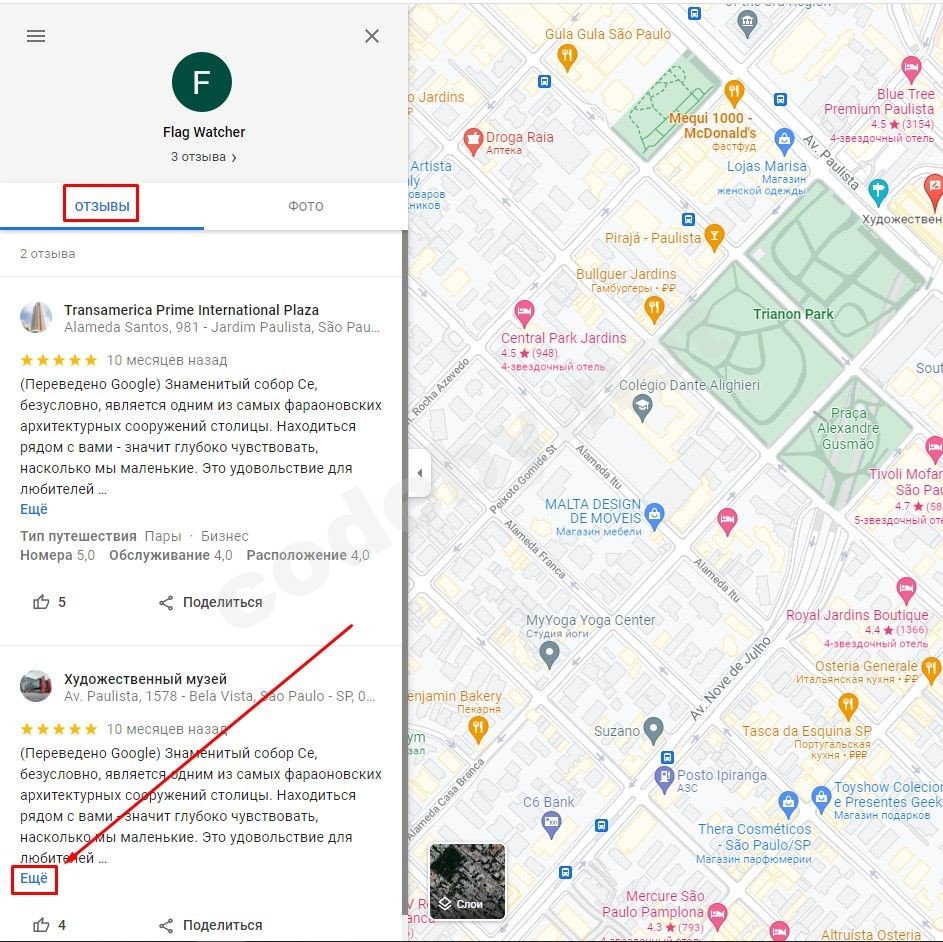Click the Tivoli Mofarrej São Paulo hotel pin
This screenshot has height=942, width=943.
point(935,448)
